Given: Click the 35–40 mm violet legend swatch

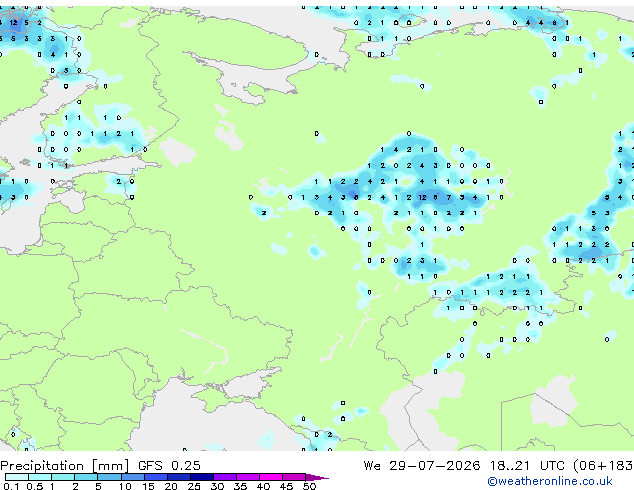Looking at the screenshot, I should [x=247, y=477].
